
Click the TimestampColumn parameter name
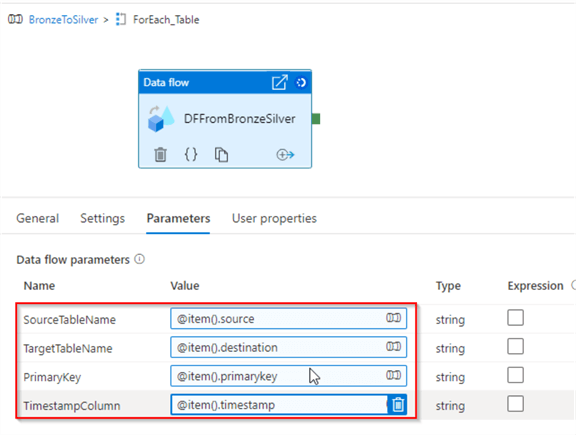point(72,406)
